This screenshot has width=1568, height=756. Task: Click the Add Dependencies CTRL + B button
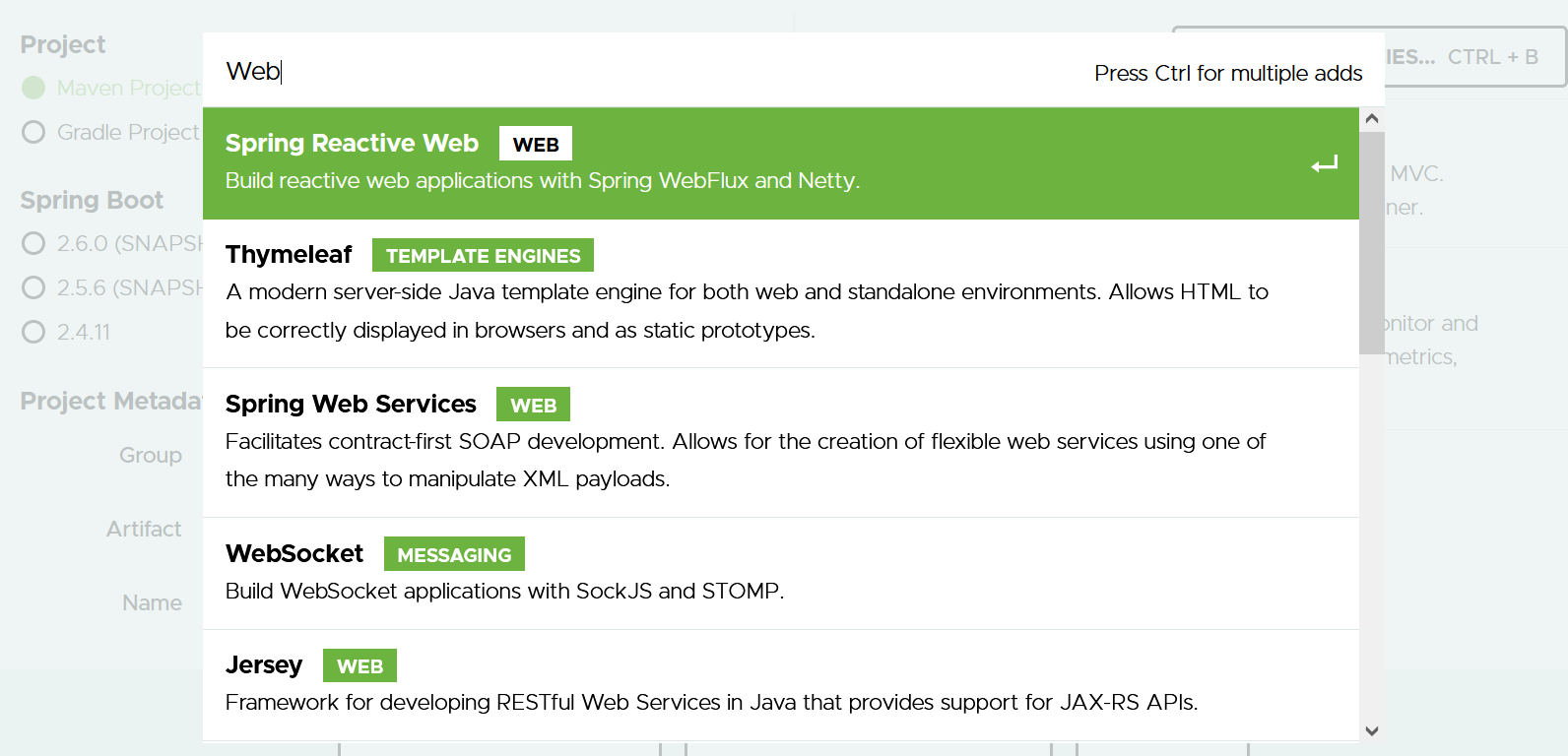(x=1474, y=57)
